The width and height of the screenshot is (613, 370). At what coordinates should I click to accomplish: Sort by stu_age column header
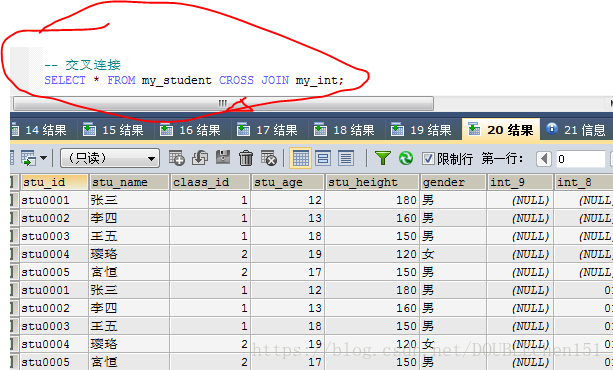pos(287,182)
